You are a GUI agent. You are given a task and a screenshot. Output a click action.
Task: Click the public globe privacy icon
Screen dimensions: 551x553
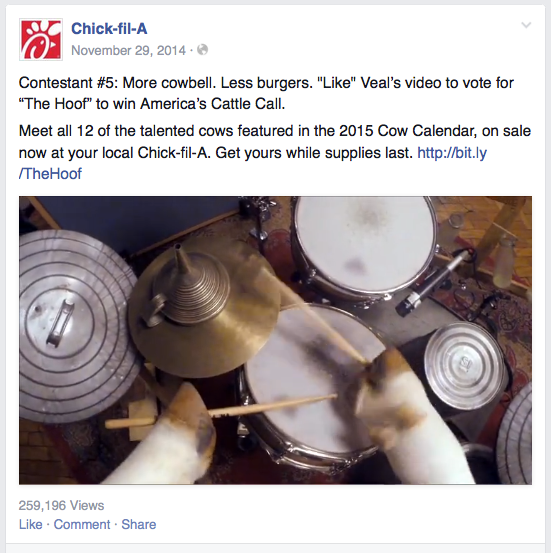tap(202, 50)
